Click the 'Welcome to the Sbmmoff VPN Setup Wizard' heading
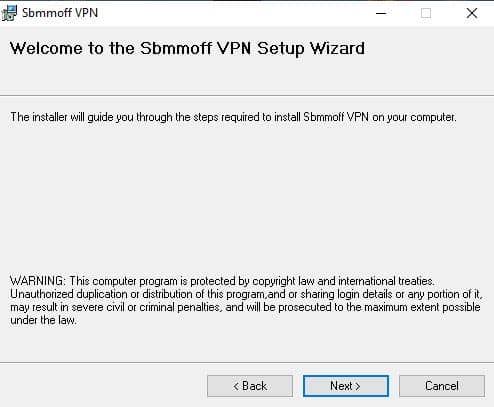This screenshot has width=494, height=407. pos(187,49)
